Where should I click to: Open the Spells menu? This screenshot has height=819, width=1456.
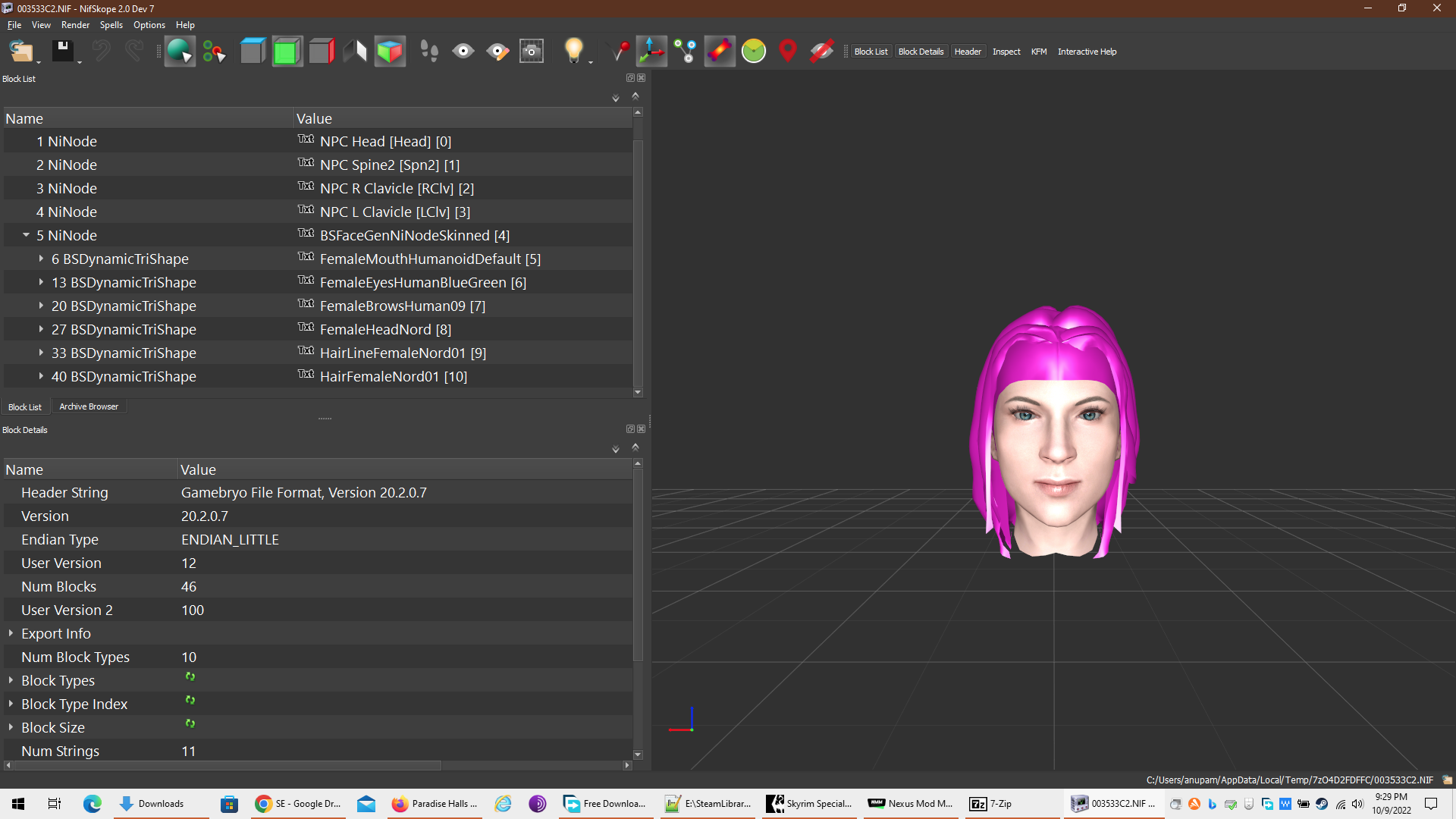pyautogui.click(x=111, y=25)
